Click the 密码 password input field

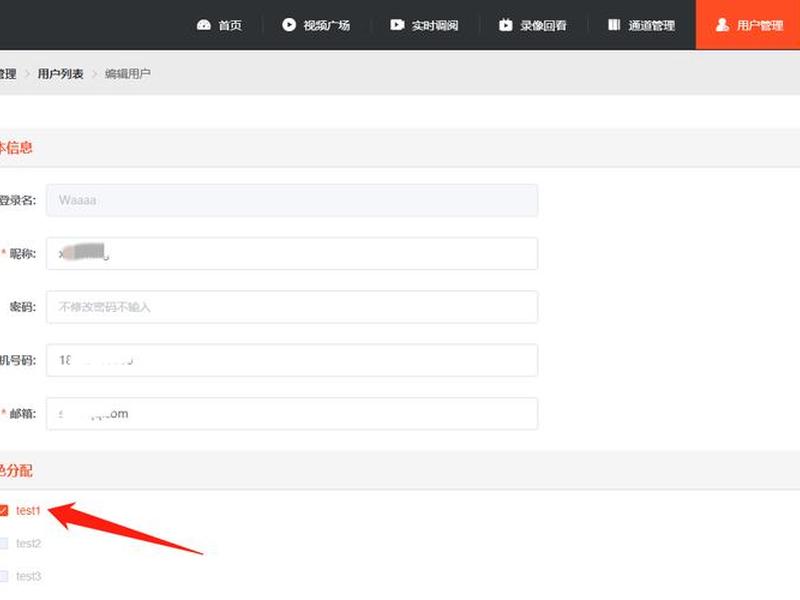tap(292, 307)
